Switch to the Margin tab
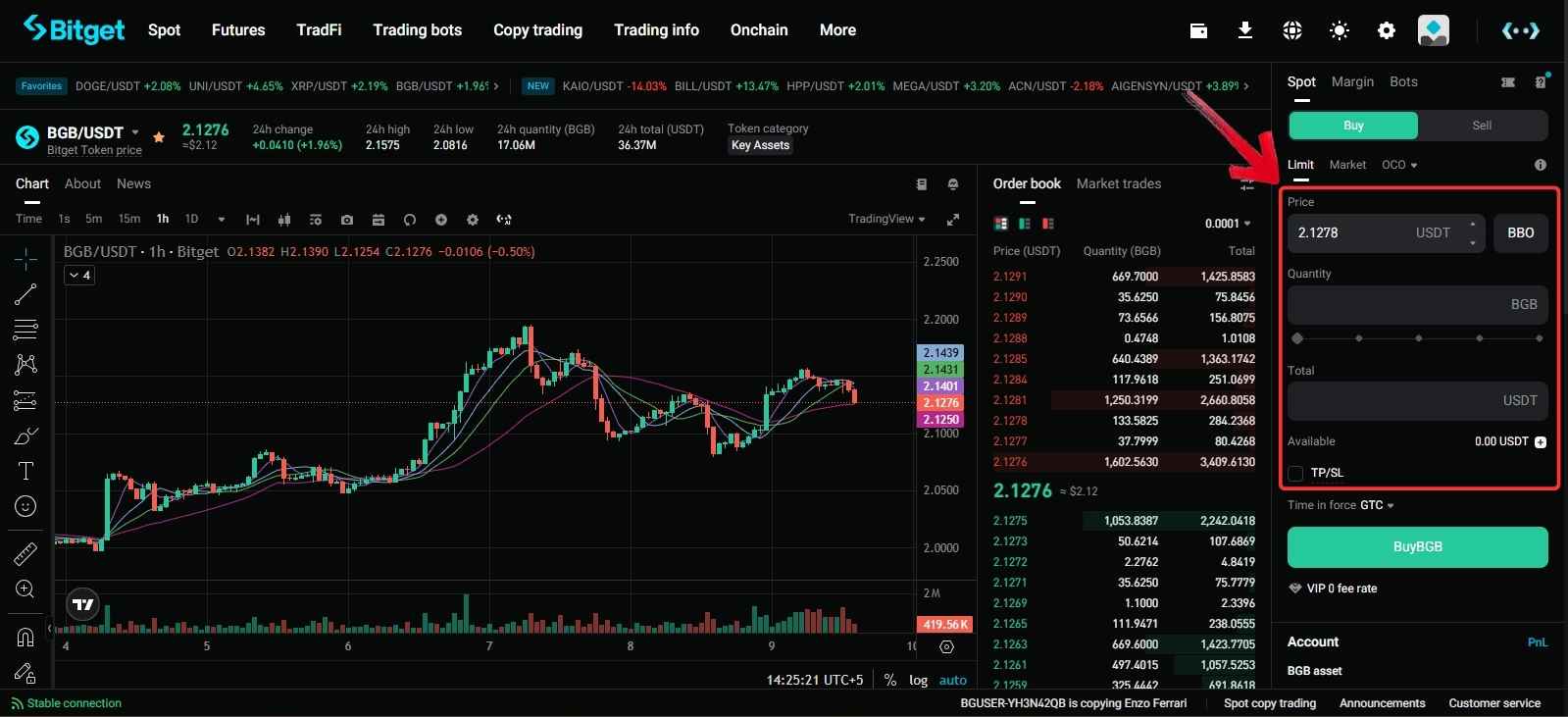1568x717 pixels. coord(1352,81)
